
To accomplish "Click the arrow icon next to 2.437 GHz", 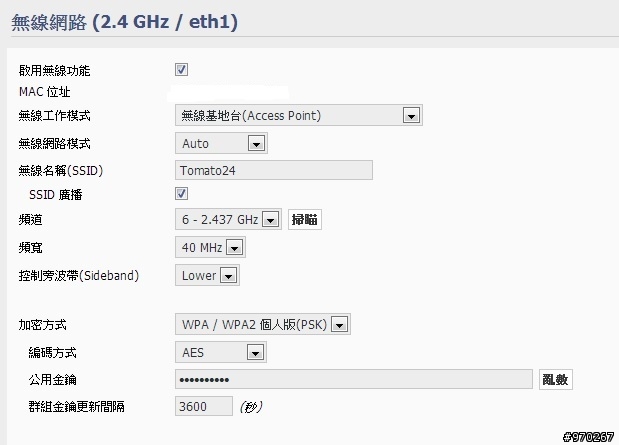I will (270, 220).
